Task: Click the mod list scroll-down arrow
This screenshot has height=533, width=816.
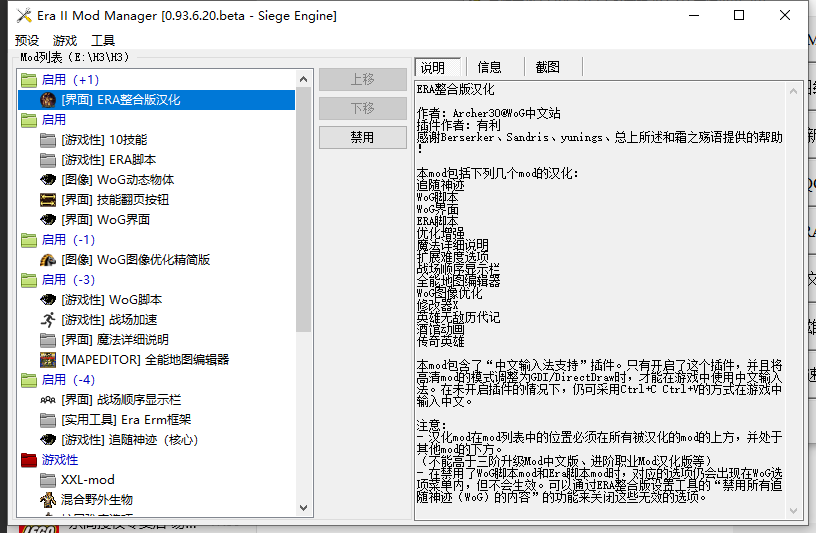Action: tap(304, 511)
